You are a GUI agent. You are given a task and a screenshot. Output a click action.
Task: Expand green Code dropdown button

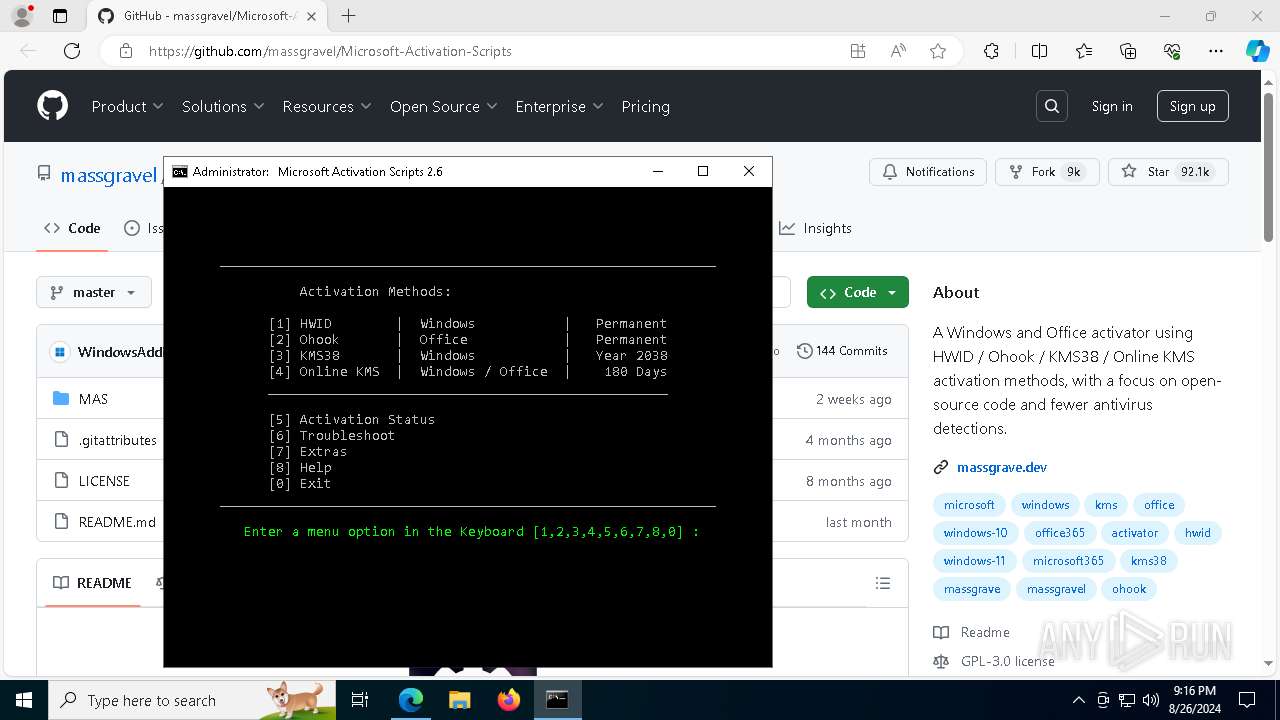click(x=858, y=292)
